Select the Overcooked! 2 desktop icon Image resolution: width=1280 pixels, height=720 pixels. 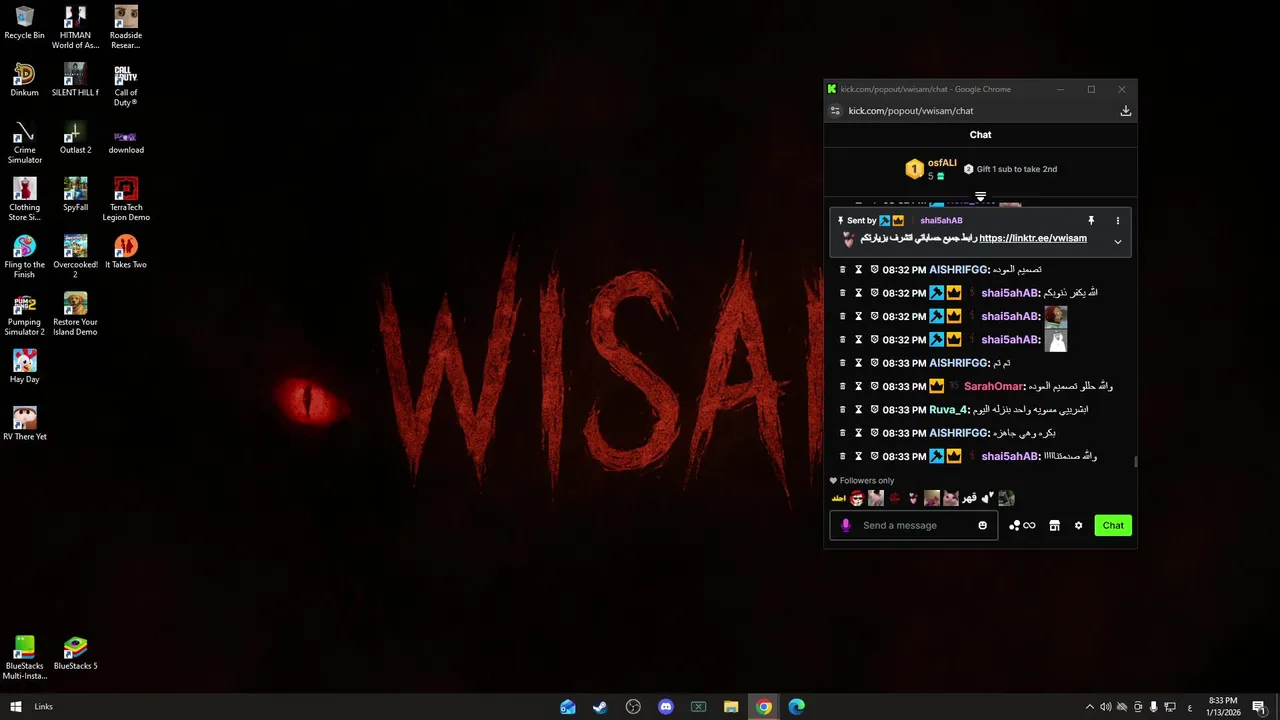[75, 257]
